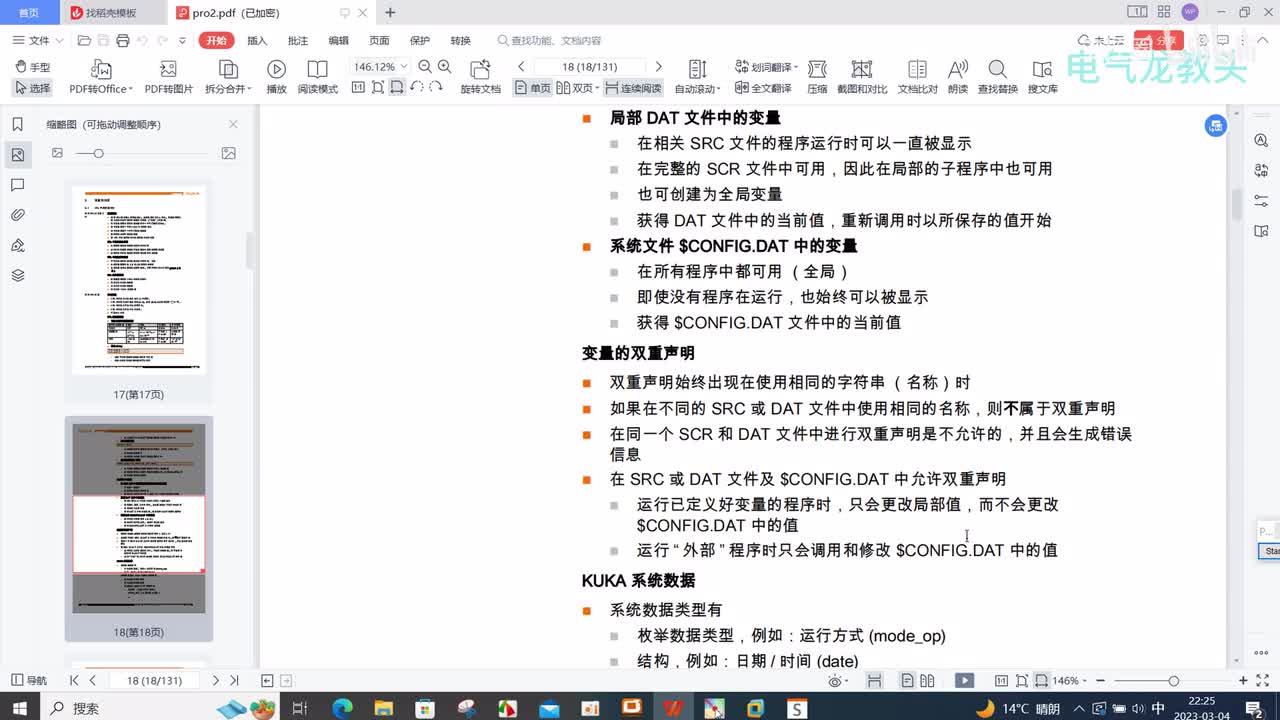
Task: Switch to the 转换 ribbon tab
Action: 460,40
